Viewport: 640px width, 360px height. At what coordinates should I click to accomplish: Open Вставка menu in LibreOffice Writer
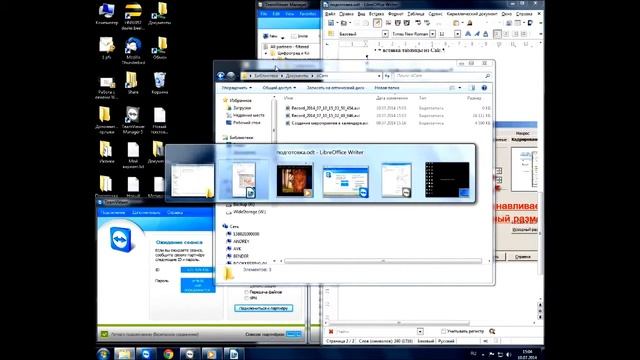pyautogui.click(x=376, y=14)
